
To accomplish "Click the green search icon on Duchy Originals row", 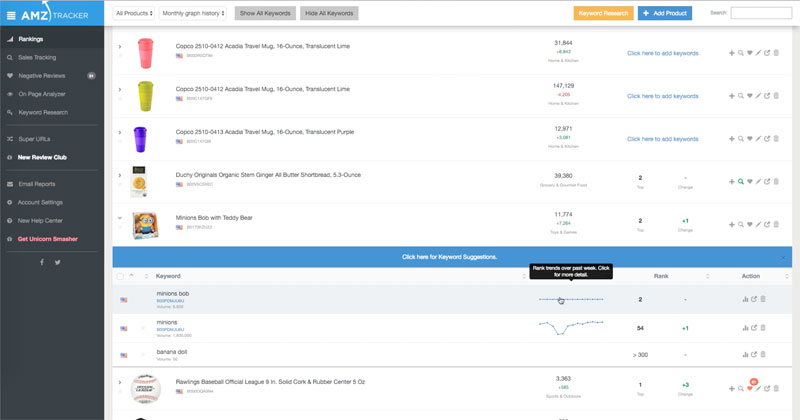I will [x=740, y=182].
